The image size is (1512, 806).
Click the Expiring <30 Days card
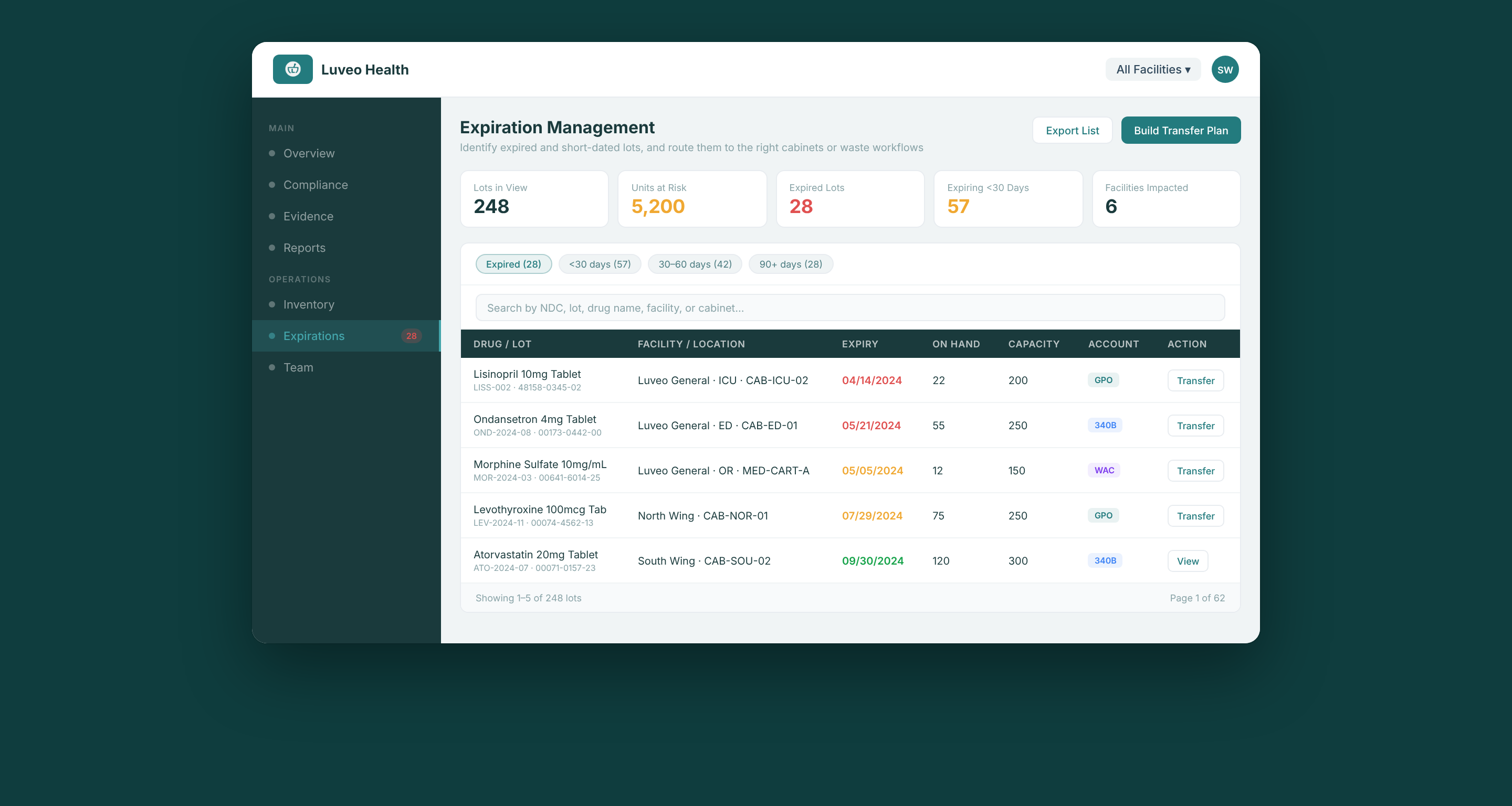(x=1008, y=199)
